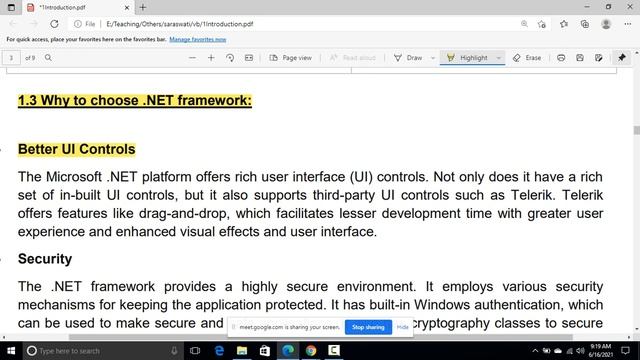Rotate the PDF page

pyautogui.click(x=230, y=58)
